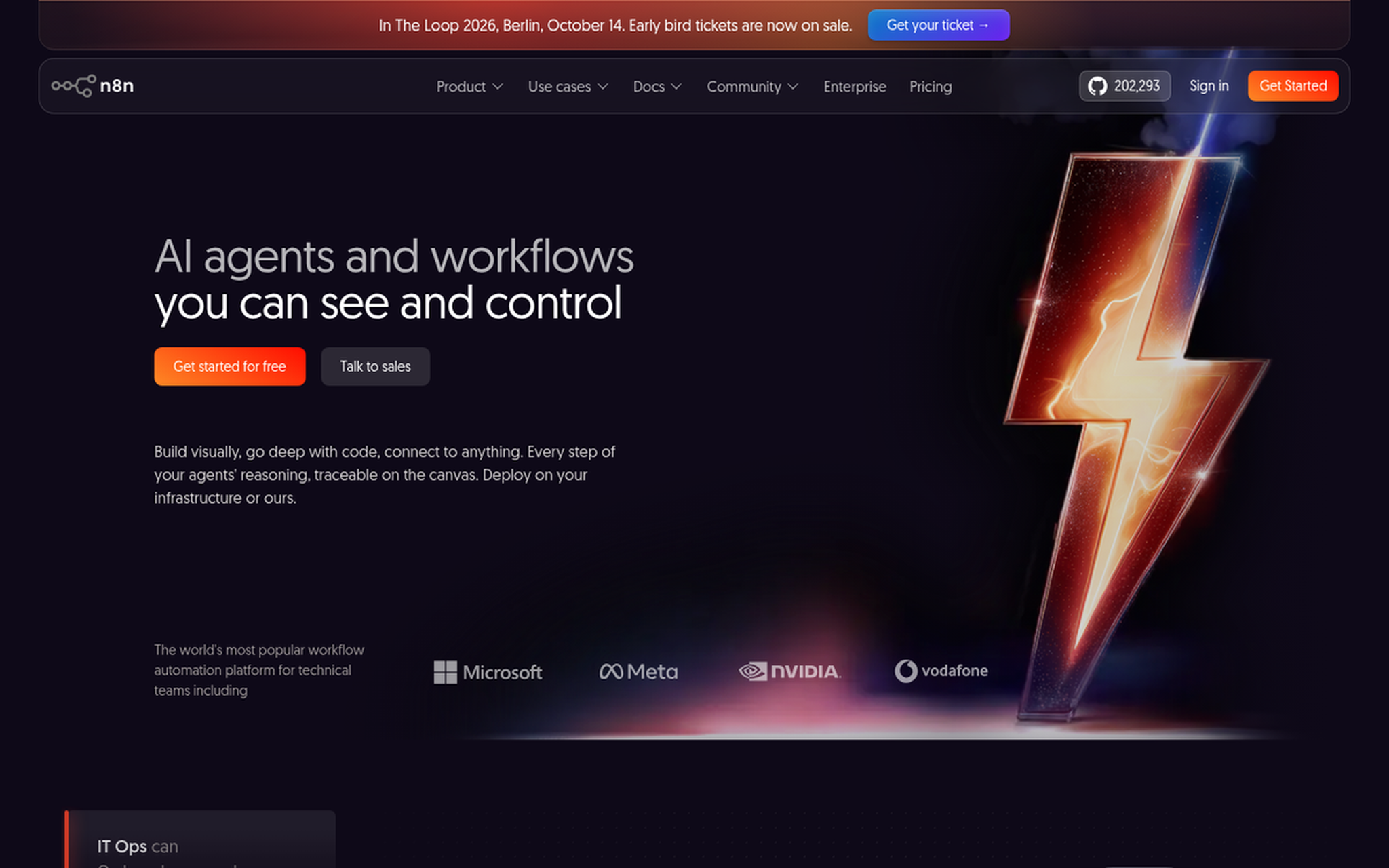
Task: Open the Pricing page
Action: point(931,87)
